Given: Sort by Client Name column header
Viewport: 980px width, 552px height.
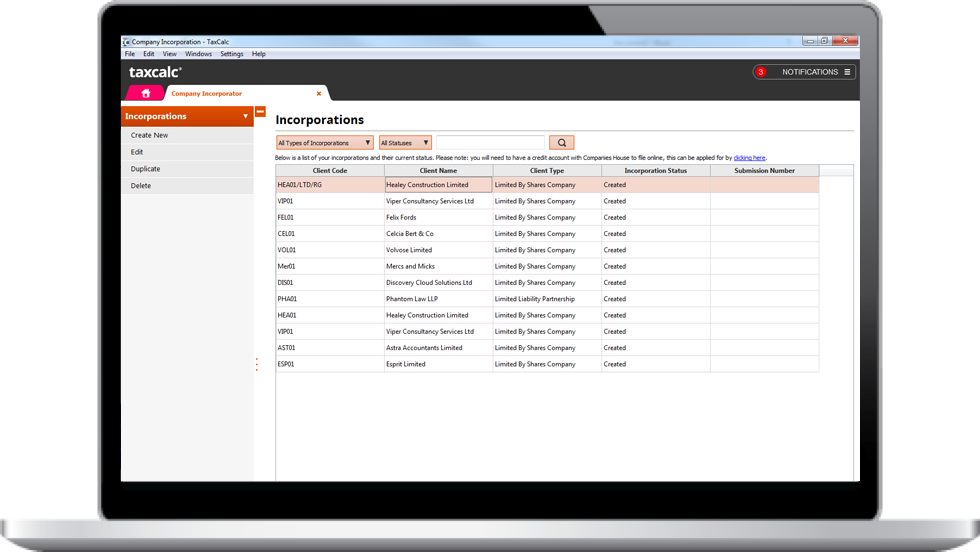Looking at the screenshot, I should tap(438, 171).
